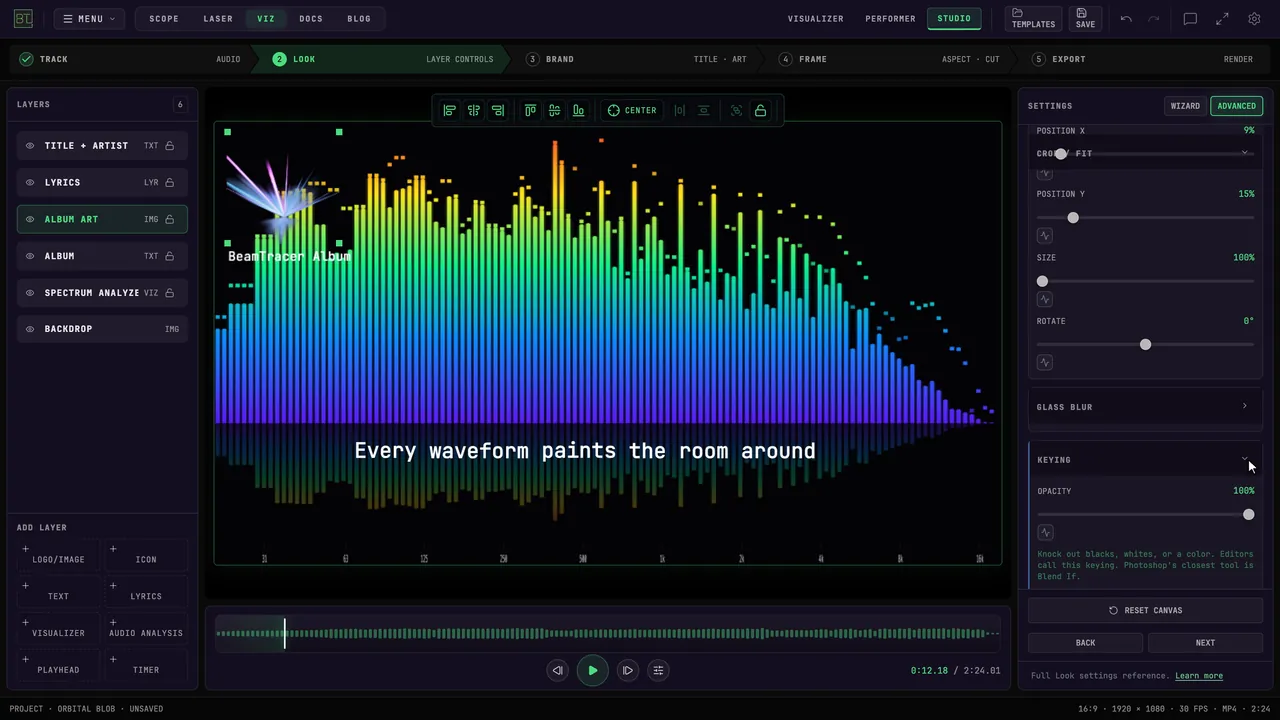1280x720 pixels.
Task: Skip to previous frame
Action: (557, 670)
